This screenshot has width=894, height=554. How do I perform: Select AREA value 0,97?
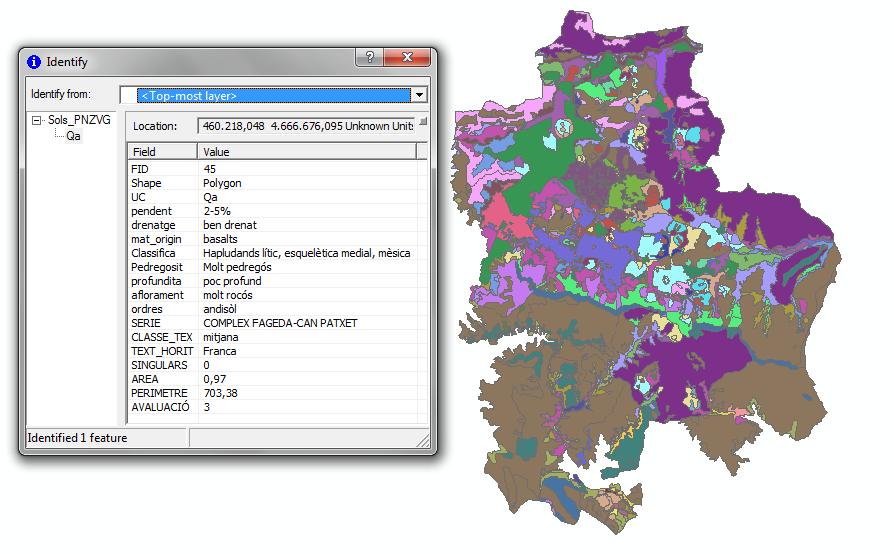[x=214, y=379]
